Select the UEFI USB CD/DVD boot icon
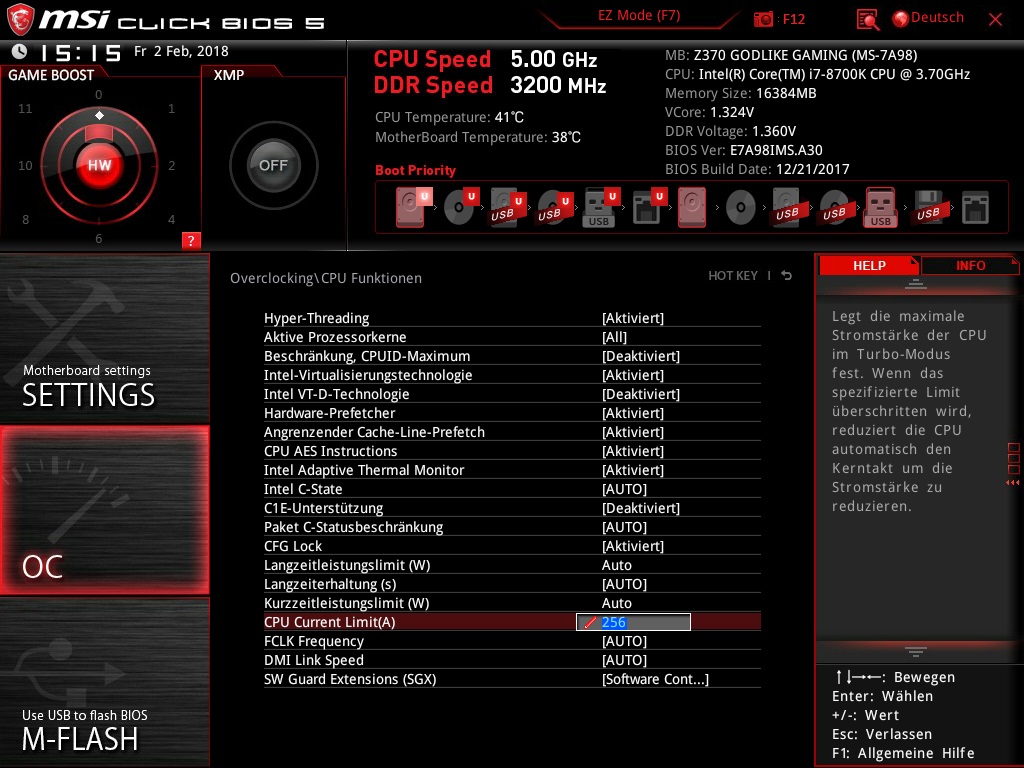This screenshot has height=768, width=1024. point(554,208)
